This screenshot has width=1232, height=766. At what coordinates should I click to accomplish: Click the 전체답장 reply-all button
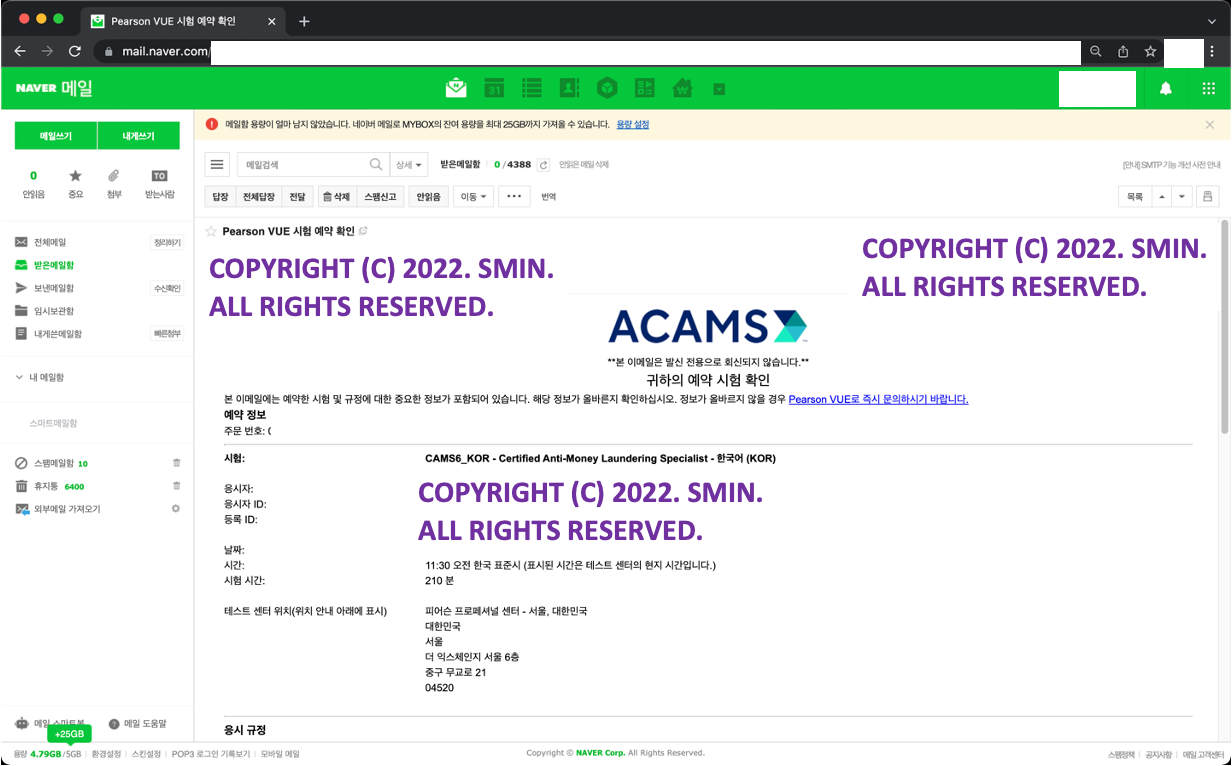[259, 197]
